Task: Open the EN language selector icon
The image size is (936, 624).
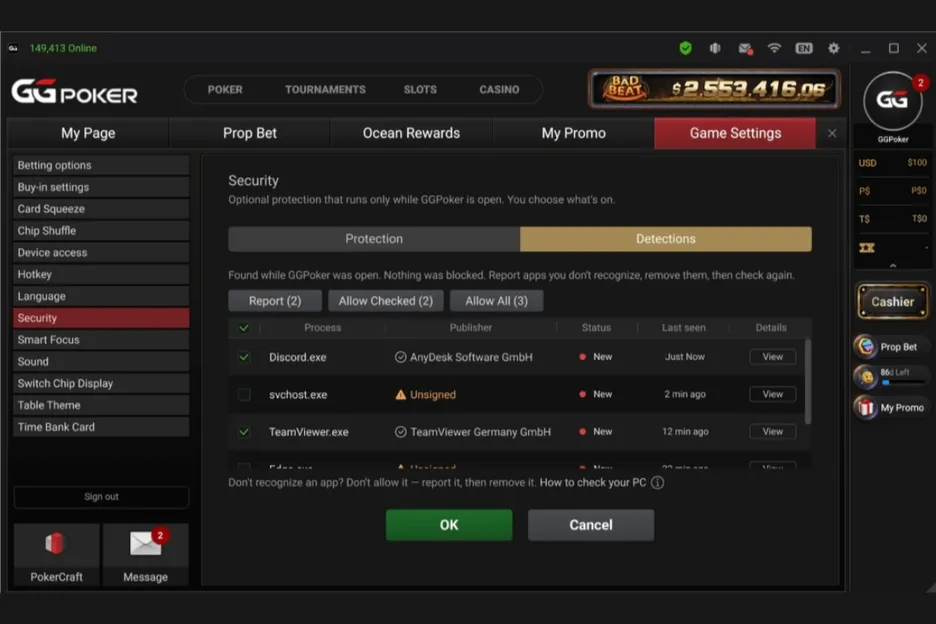Action: point(804,48)
